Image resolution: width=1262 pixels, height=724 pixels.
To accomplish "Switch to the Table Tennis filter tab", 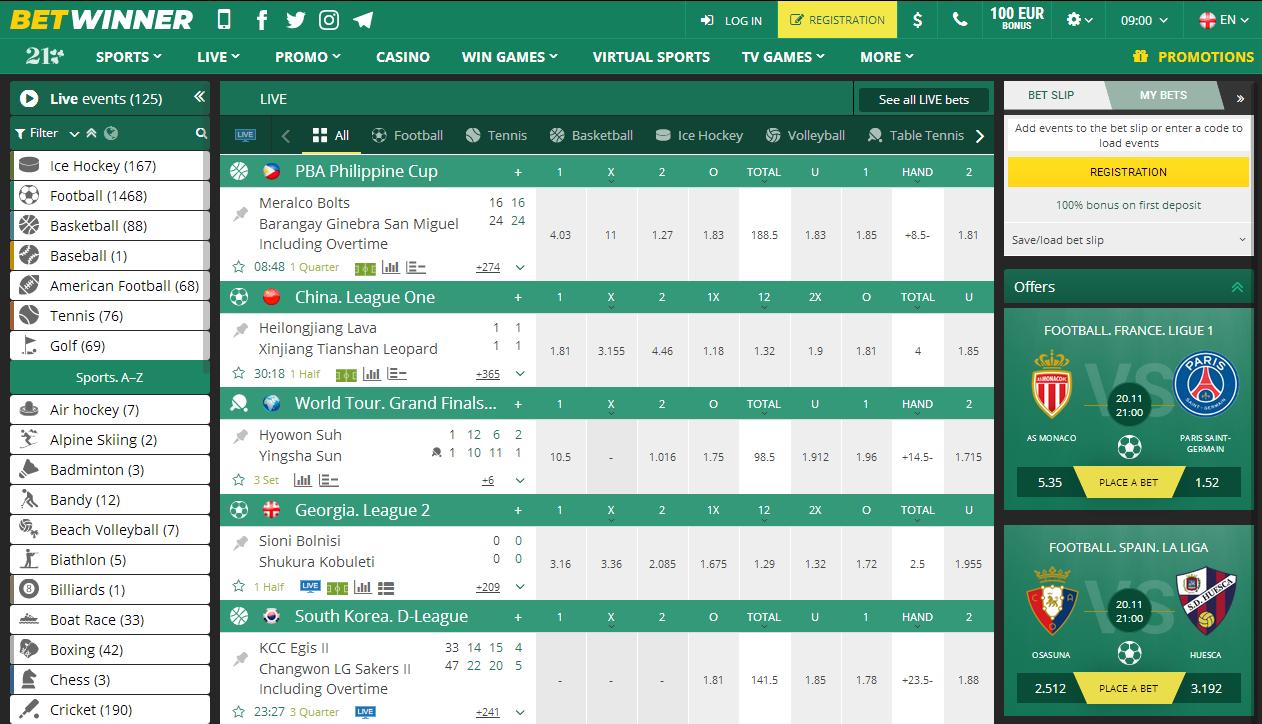I will (916, 135).
